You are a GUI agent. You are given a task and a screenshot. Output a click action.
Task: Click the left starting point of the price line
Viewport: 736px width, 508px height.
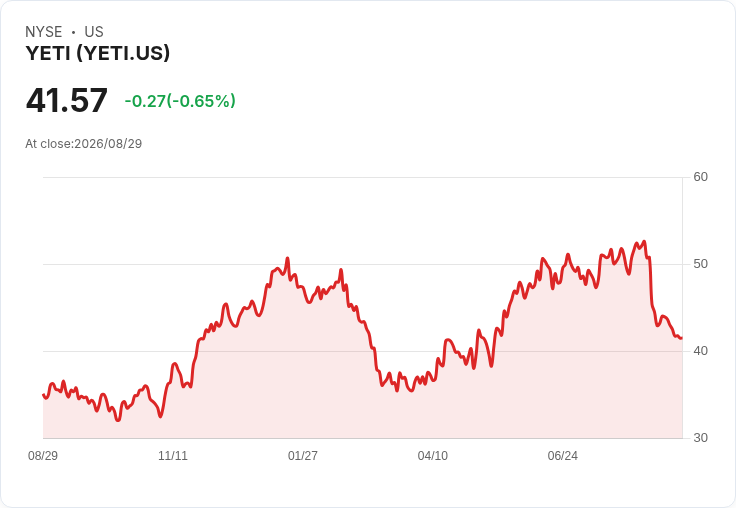(43, 394)
